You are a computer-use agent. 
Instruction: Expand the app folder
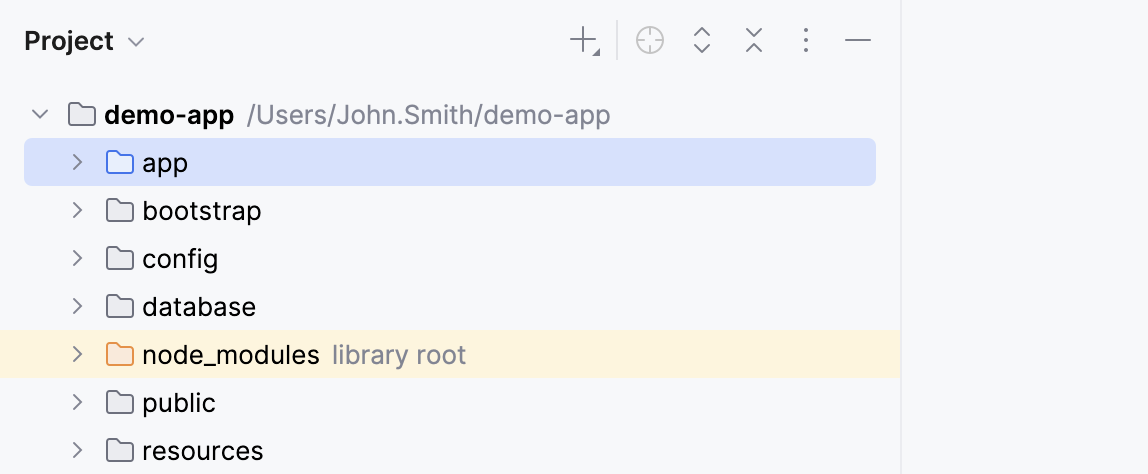tap(77, 163)
